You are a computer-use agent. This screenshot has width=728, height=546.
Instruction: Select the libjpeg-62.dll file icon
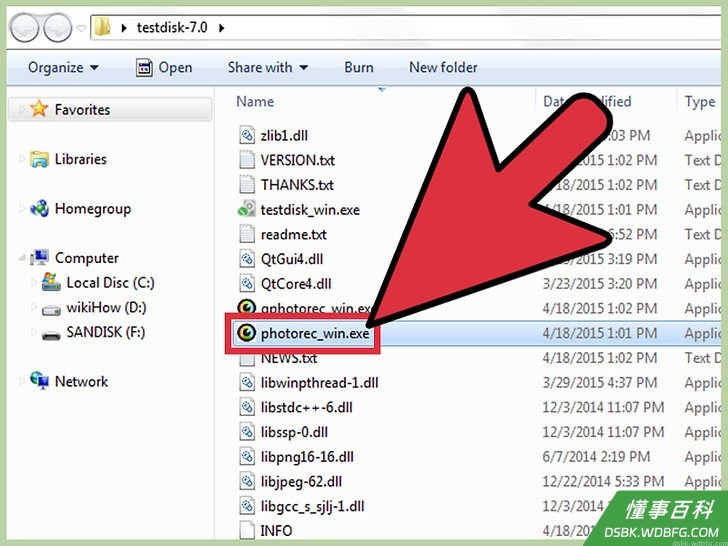[x=247, y=481]
